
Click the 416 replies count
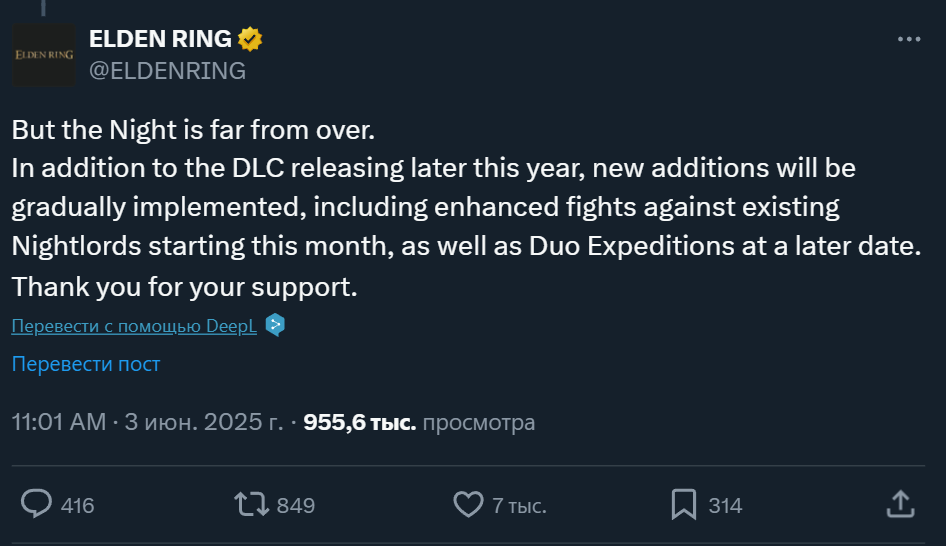tap(77, 505)
